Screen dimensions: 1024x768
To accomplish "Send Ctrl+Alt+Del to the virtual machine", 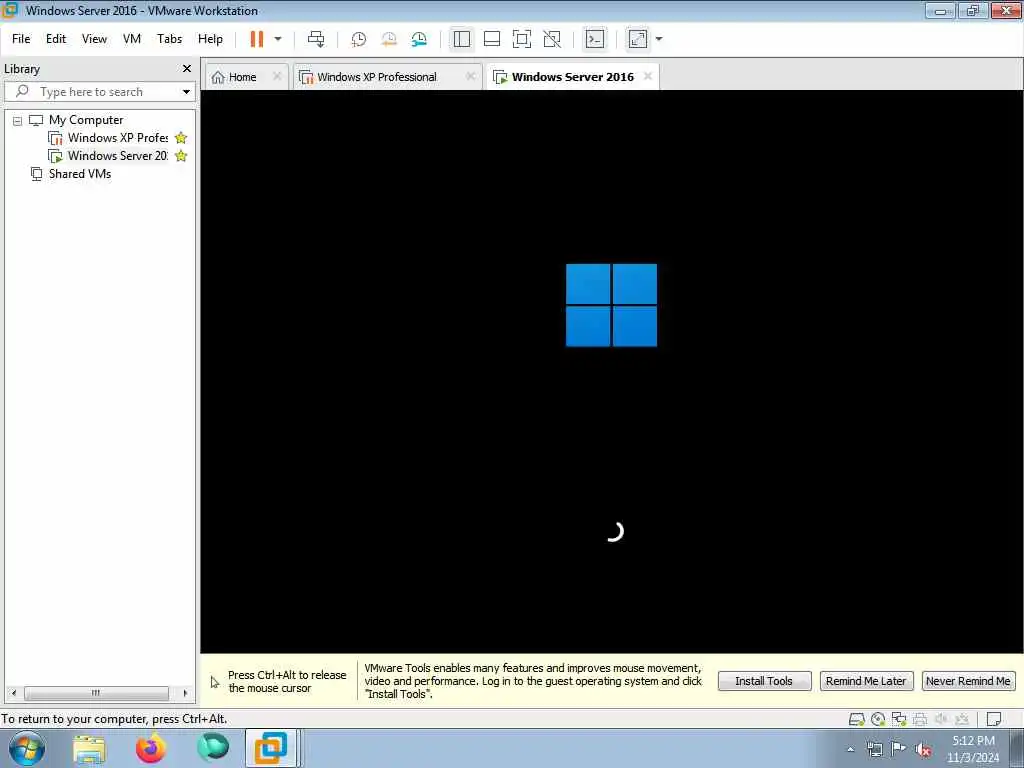I will tap(316, 39).
